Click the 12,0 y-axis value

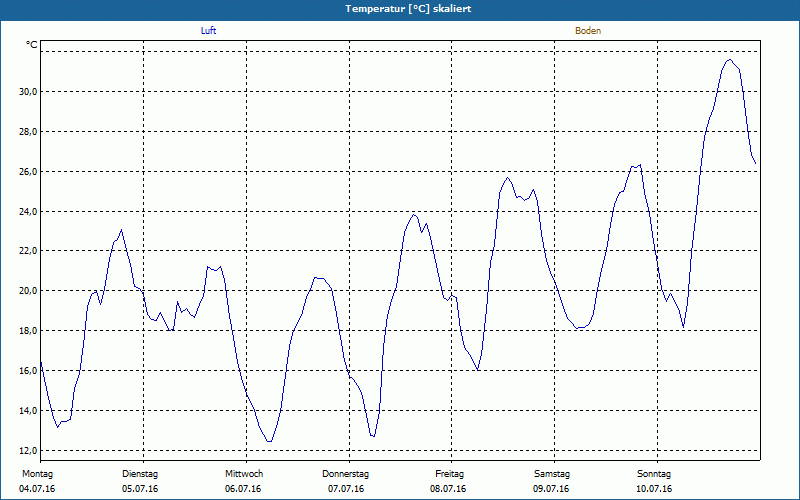point(29,451)
